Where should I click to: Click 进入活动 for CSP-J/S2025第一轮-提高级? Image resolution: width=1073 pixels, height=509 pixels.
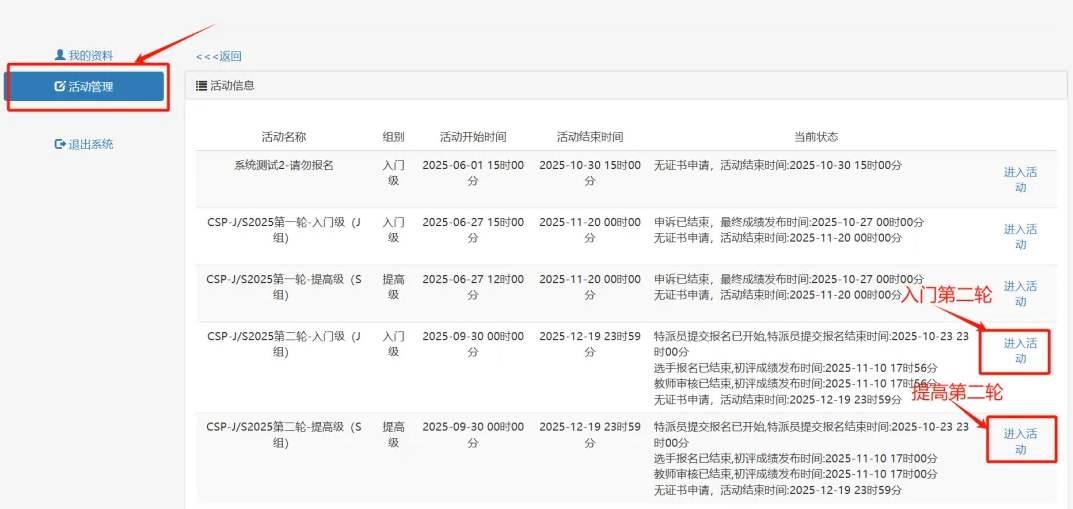1020,293
